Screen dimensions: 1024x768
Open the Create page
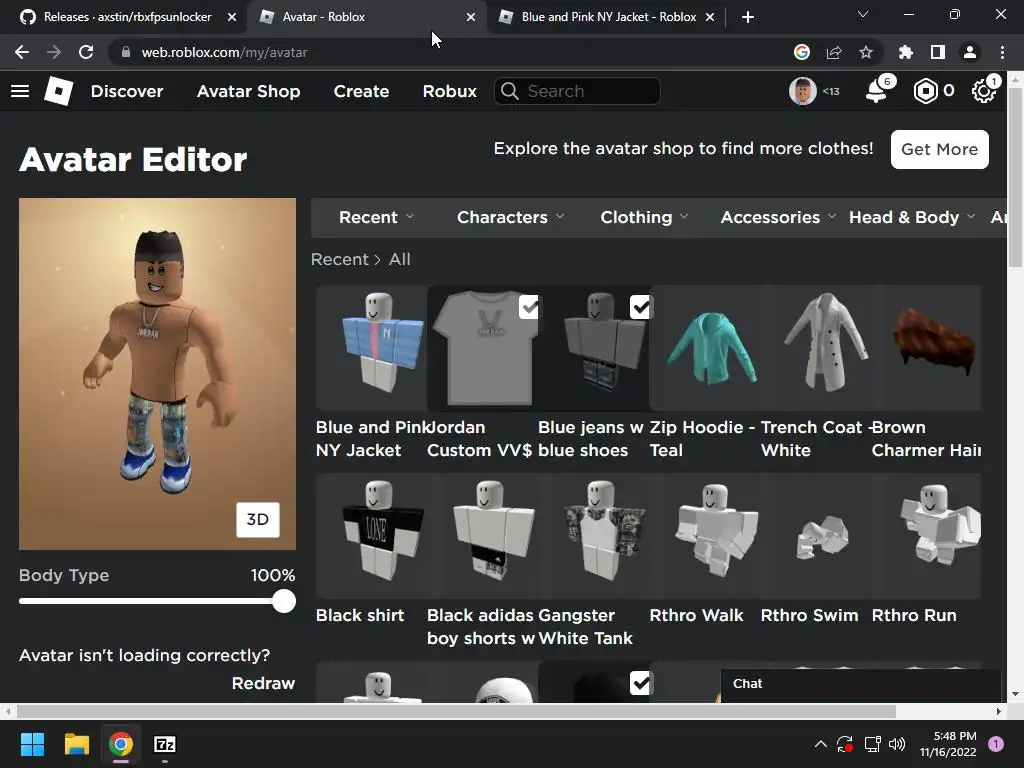[361, 91]
